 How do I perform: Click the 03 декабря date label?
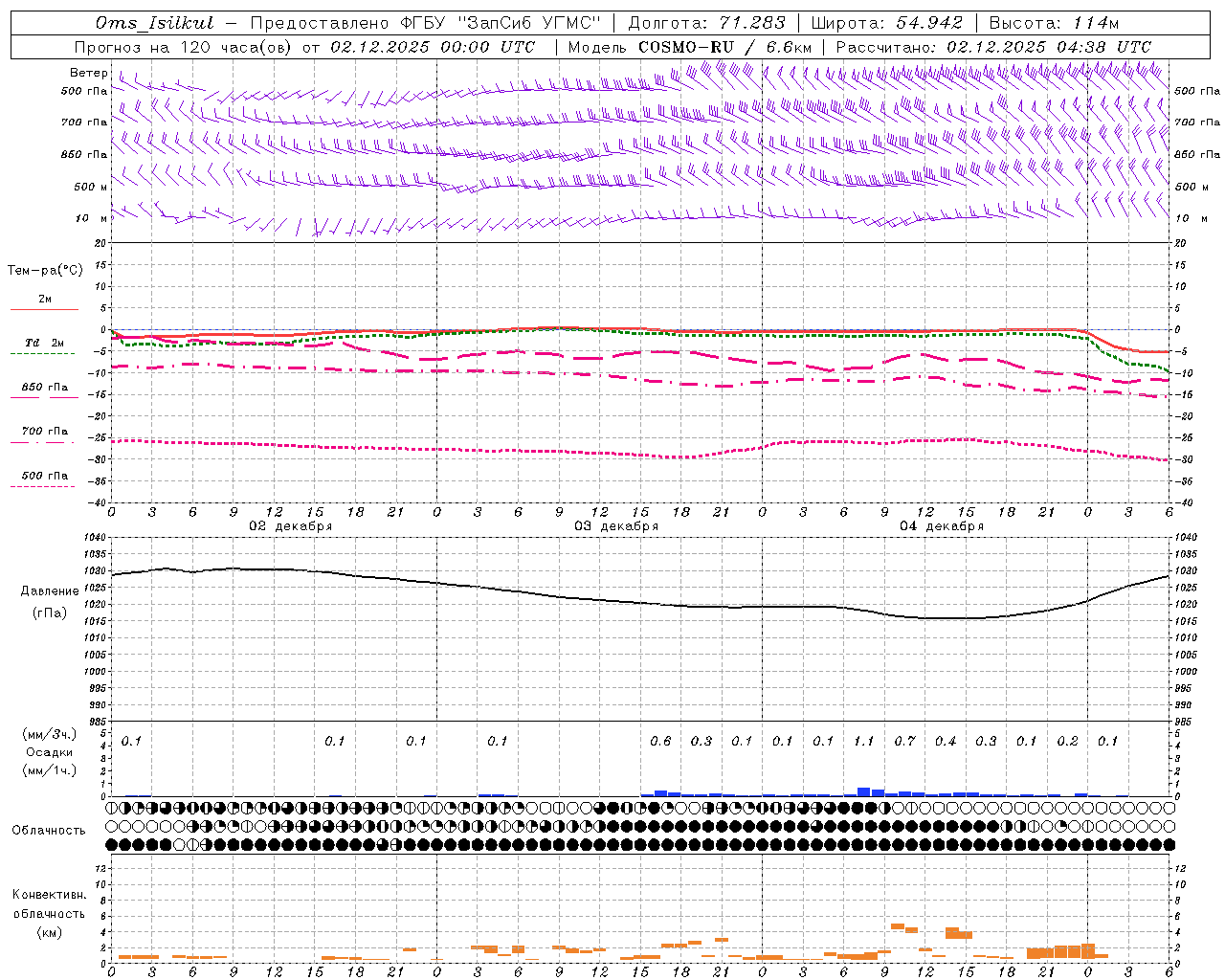click(x=615, y=526)
